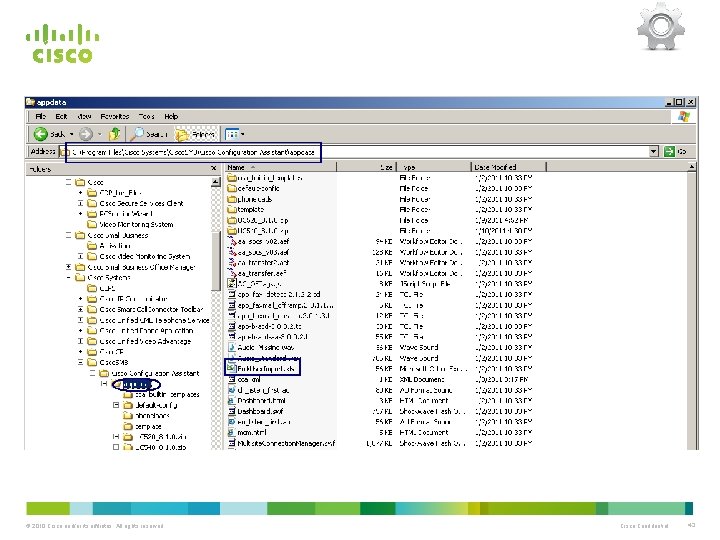This screenshot has height=540, width=720.
Task: Sort by the Type column header
Action: point(433,167)
